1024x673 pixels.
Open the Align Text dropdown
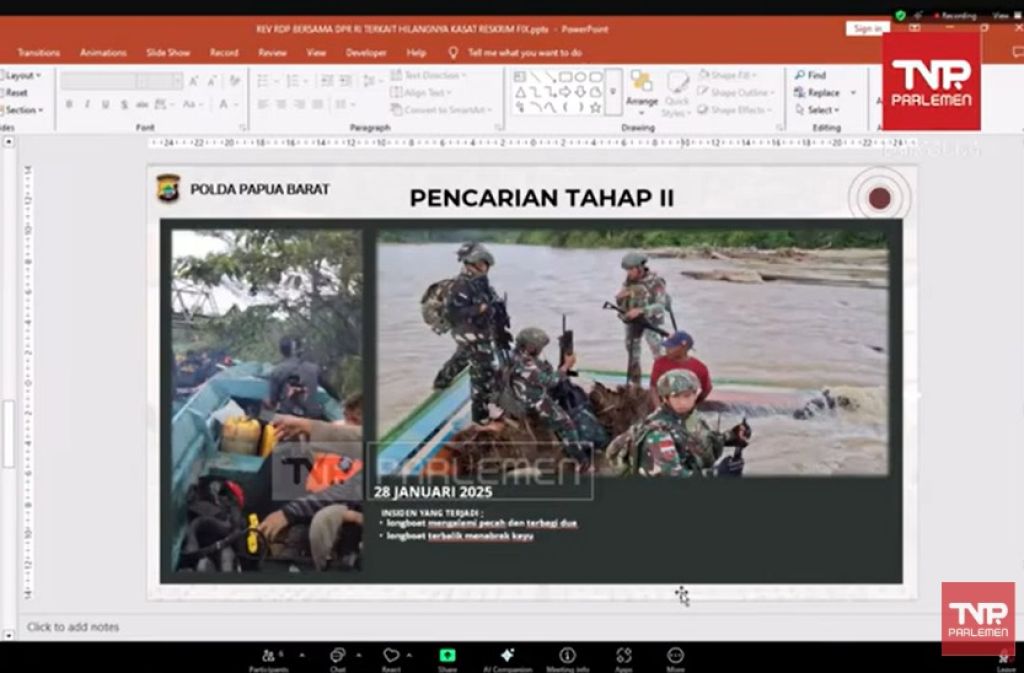(x=421, y=93)
